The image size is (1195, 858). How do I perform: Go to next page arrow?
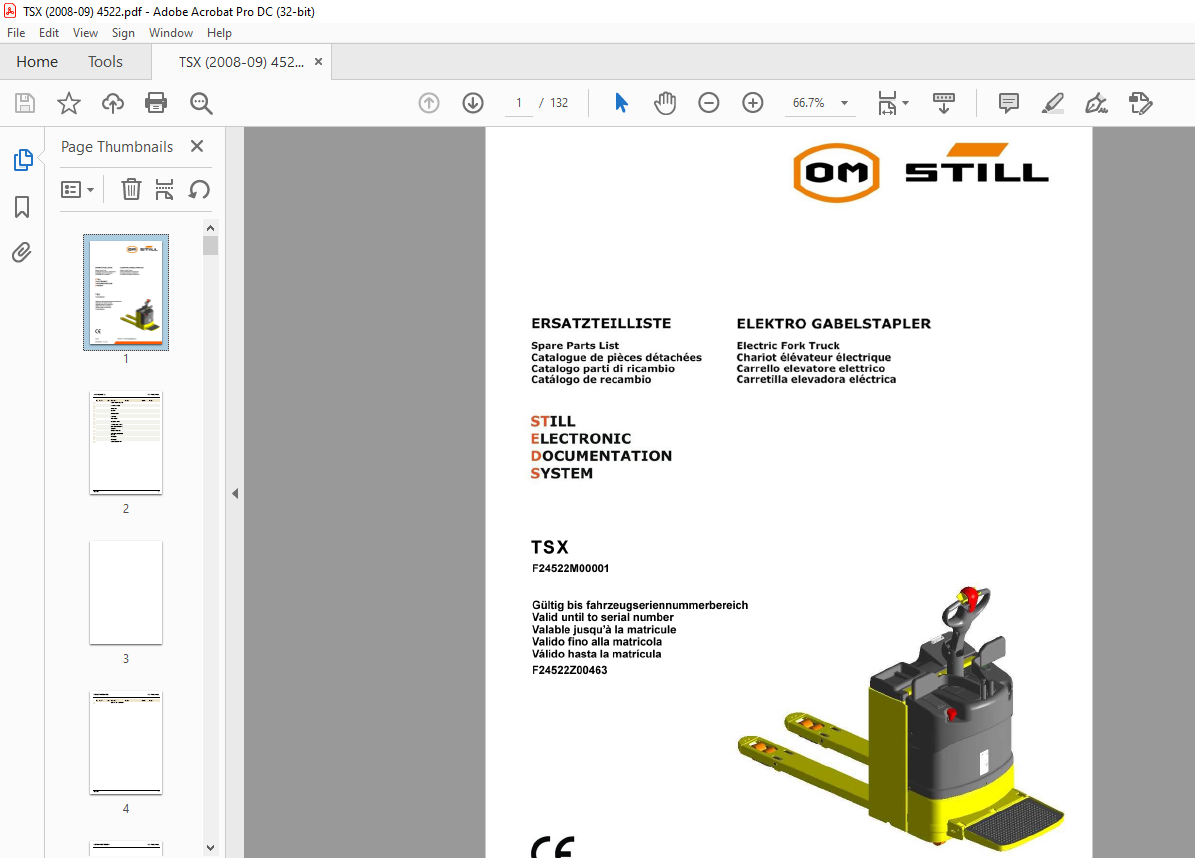[x=473, y=103]
